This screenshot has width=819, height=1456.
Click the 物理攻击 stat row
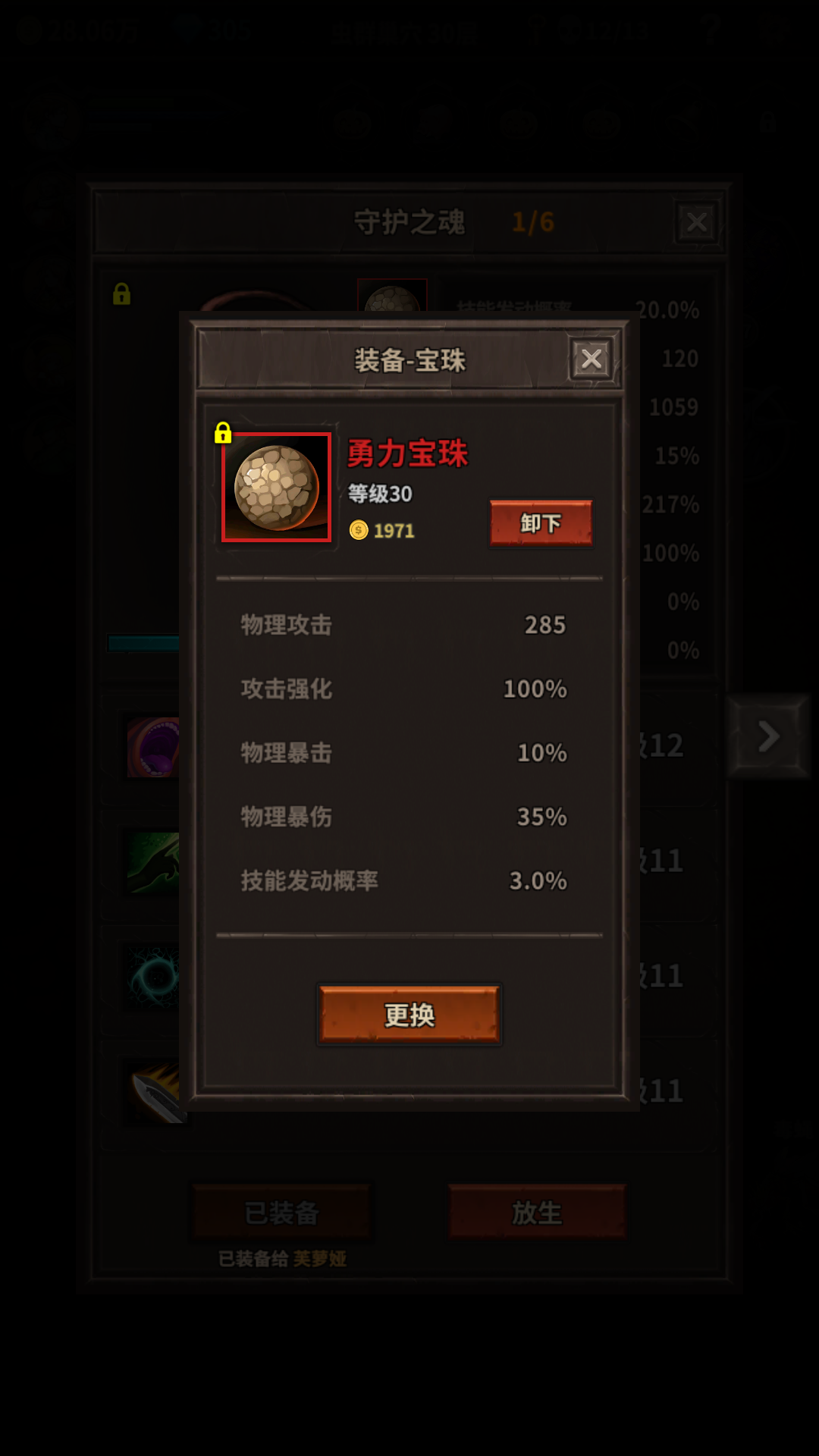[x=404, y=625]
